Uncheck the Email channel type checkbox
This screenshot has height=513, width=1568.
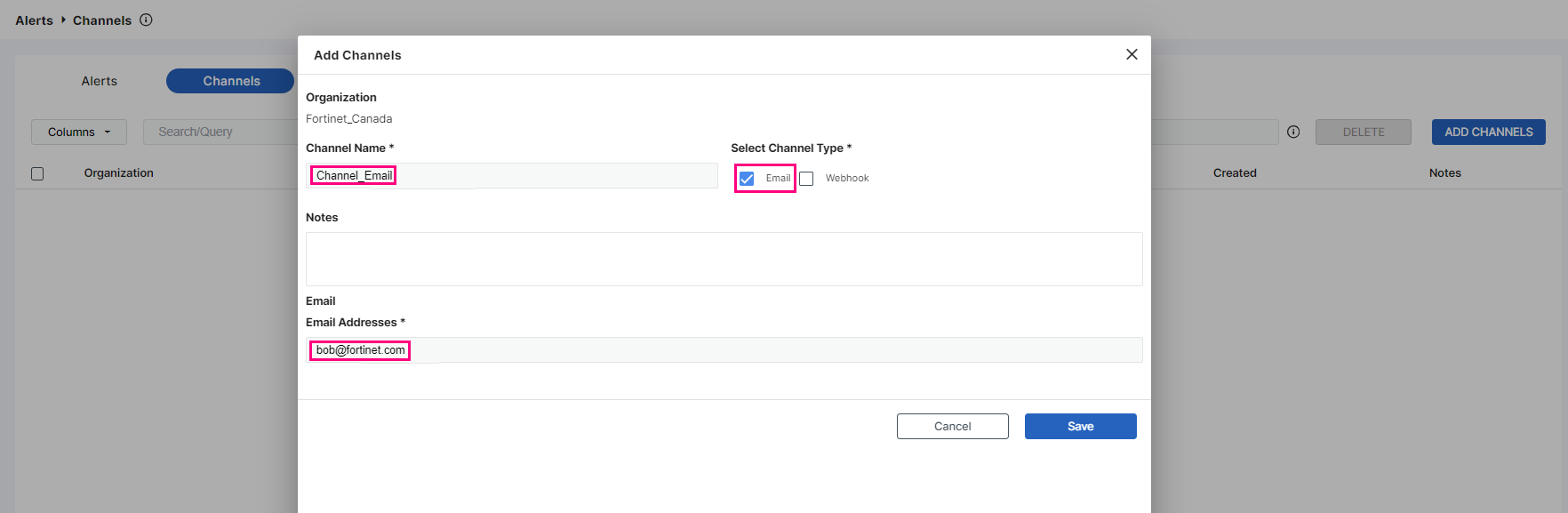[747, 179]
